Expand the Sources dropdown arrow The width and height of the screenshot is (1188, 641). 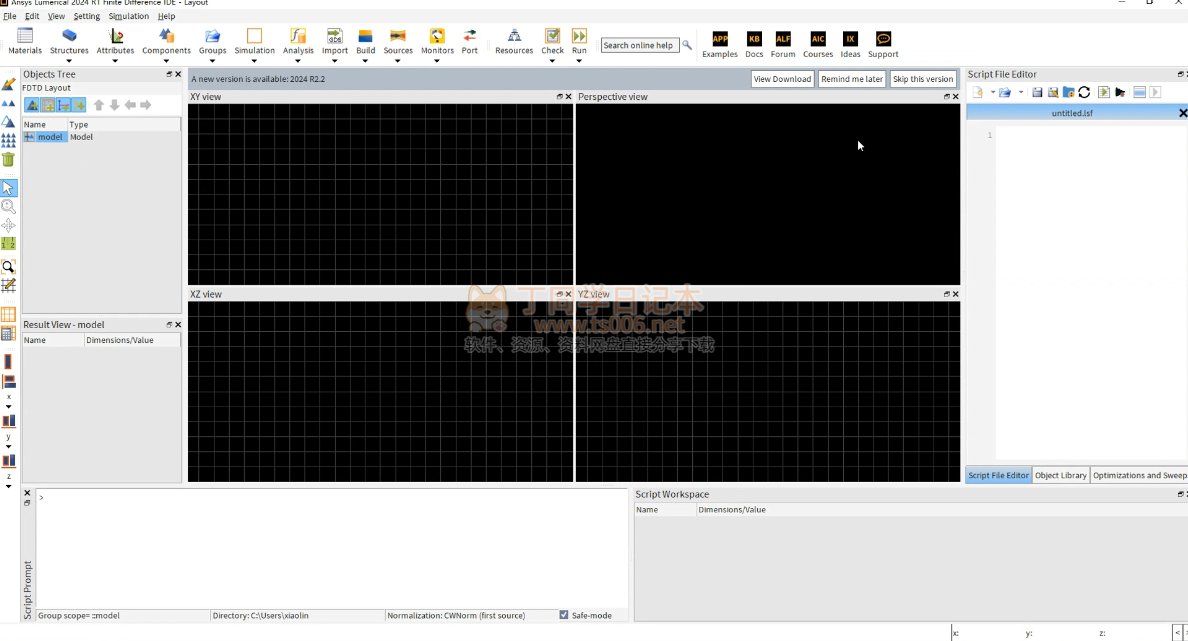398,61
